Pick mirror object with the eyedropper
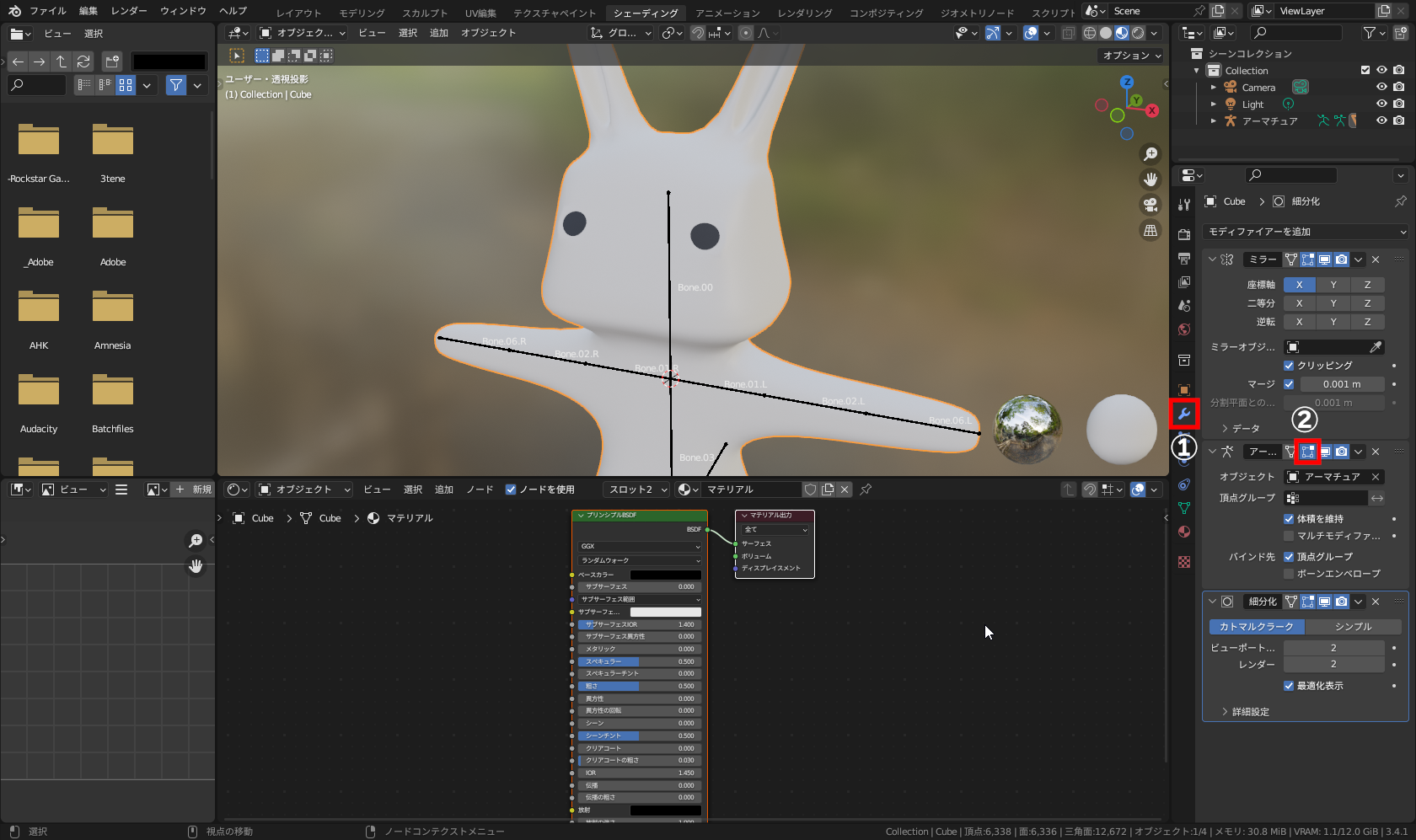Screen dimensions: 1416x840 click(1376, 347)
